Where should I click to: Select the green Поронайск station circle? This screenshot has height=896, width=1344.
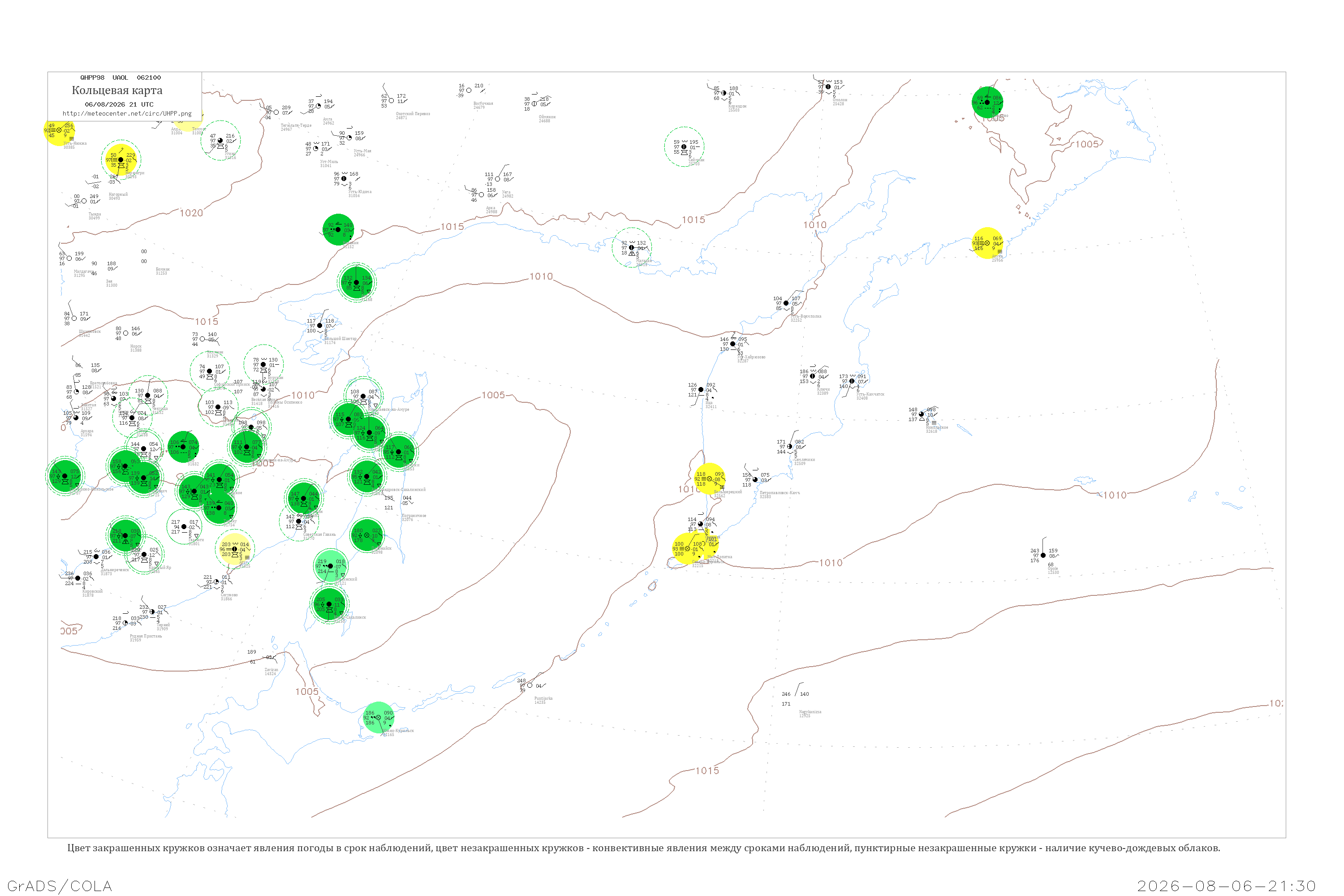[366, 535]
